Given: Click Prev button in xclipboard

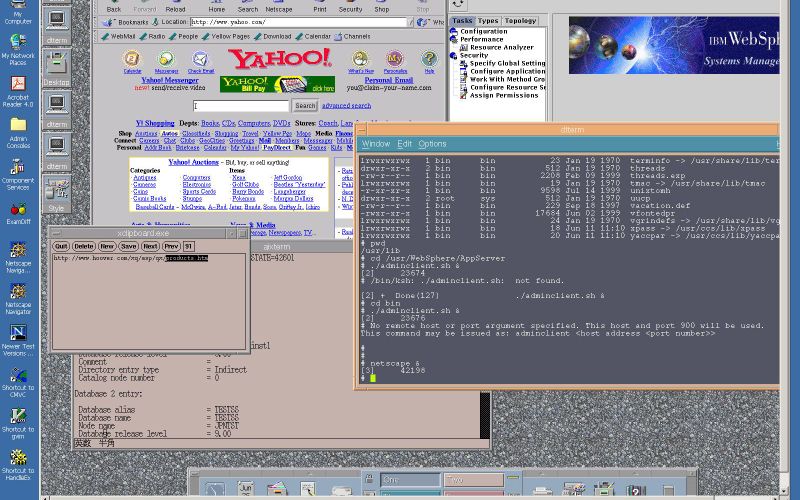Looking at the screenshot, I should click(171, 246).
